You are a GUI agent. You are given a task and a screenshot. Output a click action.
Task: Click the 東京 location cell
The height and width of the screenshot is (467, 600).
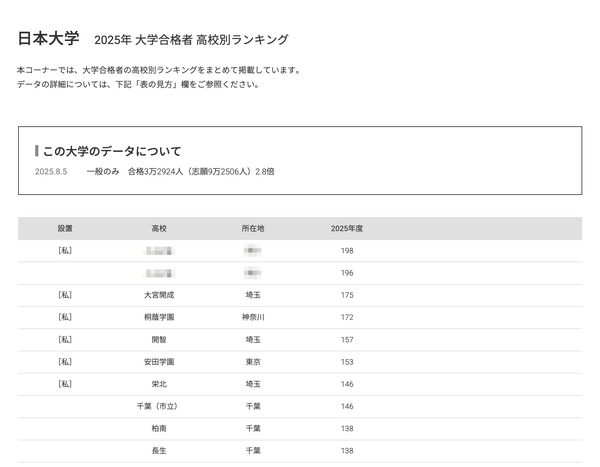click(253, 361)
